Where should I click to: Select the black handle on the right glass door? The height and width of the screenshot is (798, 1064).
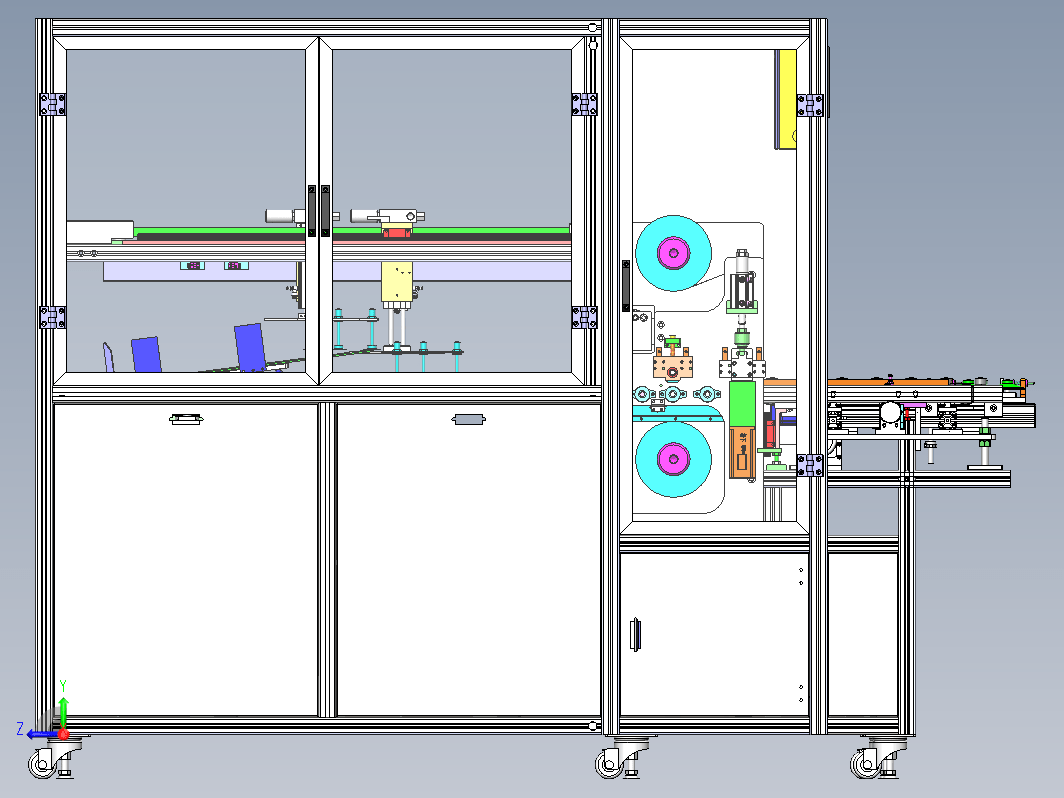click(326, 211)
